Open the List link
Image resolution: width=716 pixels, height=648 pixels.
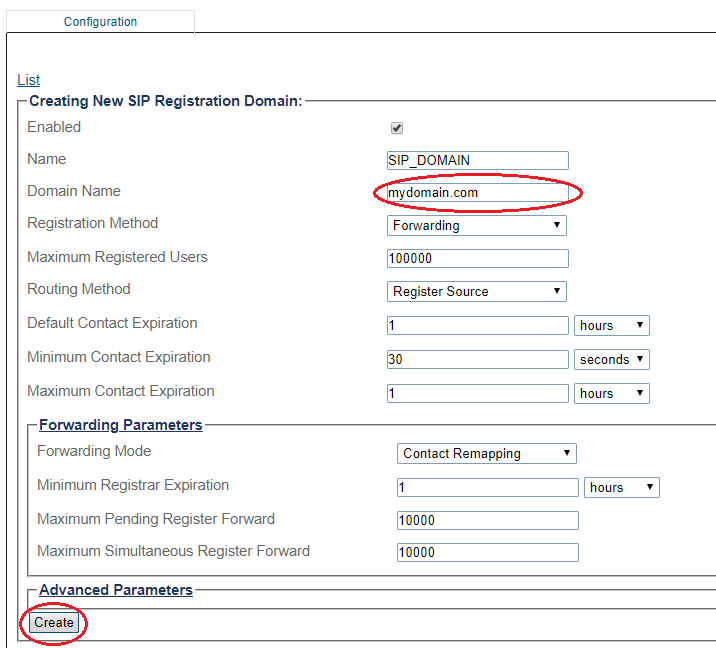coord(28,80)
